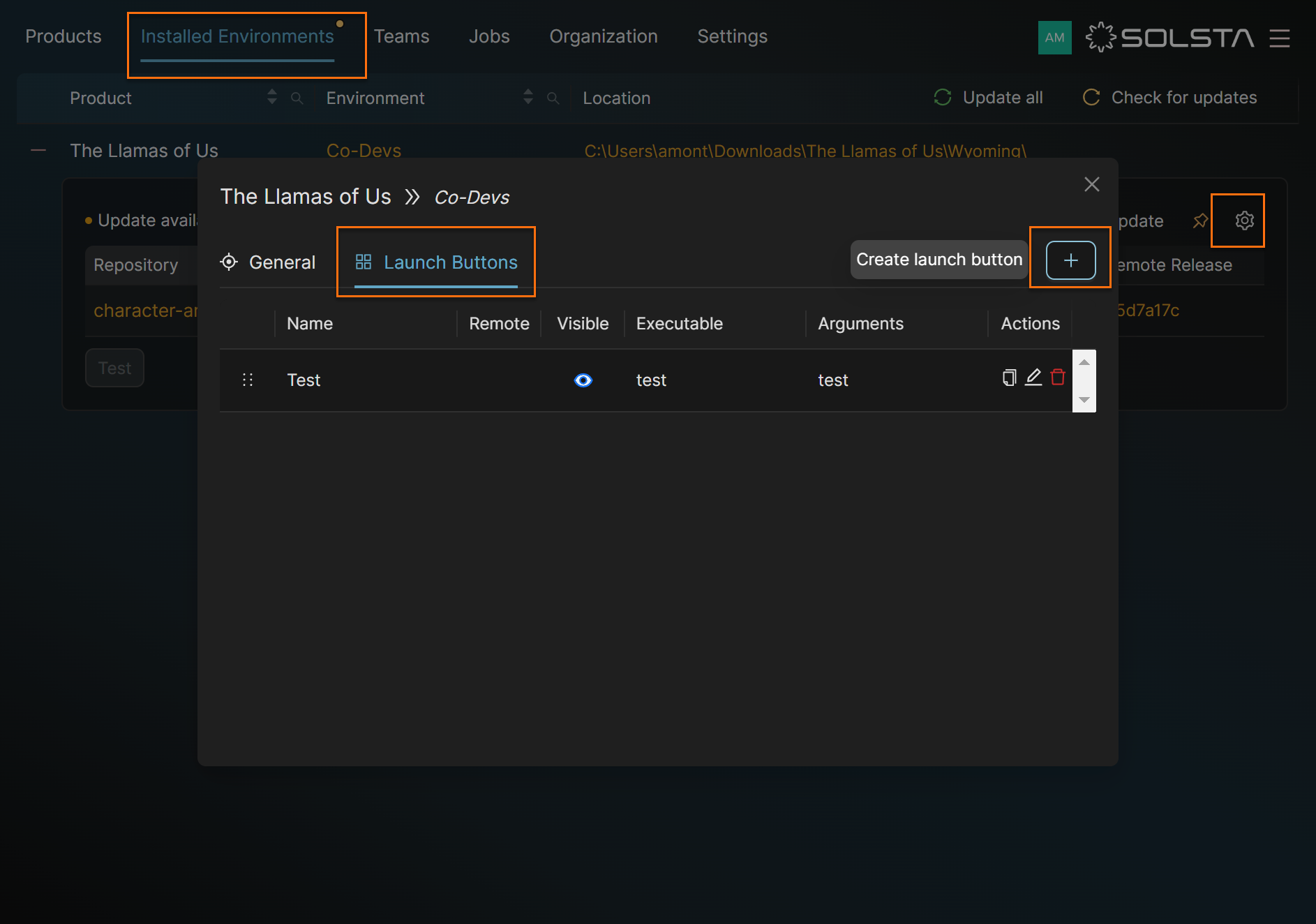Search the Product column
Image resolution: width=1316 pixels, height=924 pixels.
point(297,98)
